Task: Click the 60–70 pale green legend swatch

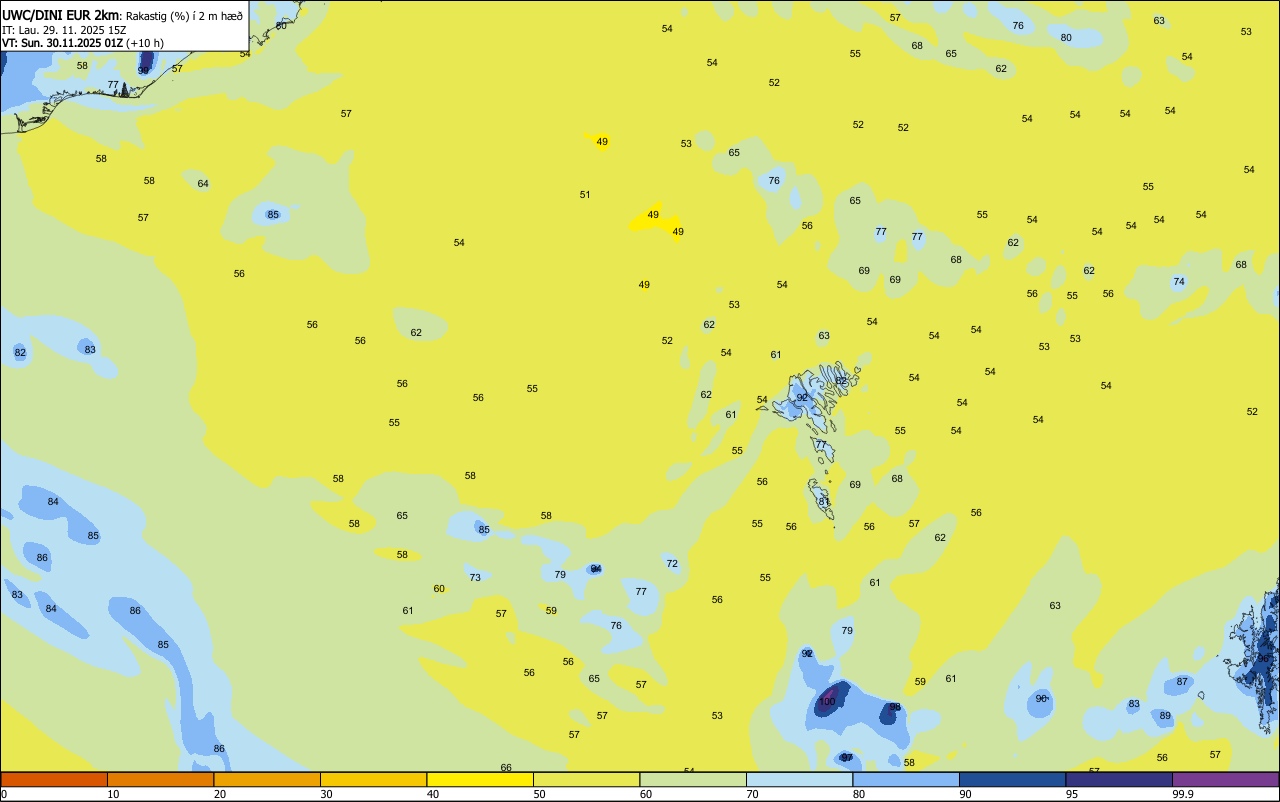Action: [693, 779]
